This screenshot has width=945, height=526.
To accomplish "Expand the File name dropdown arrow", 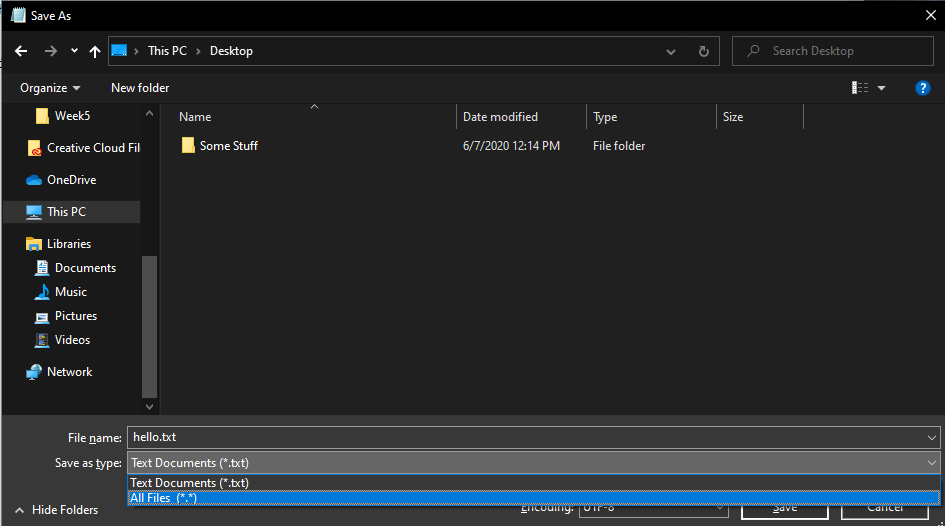I will coord(932,437).
